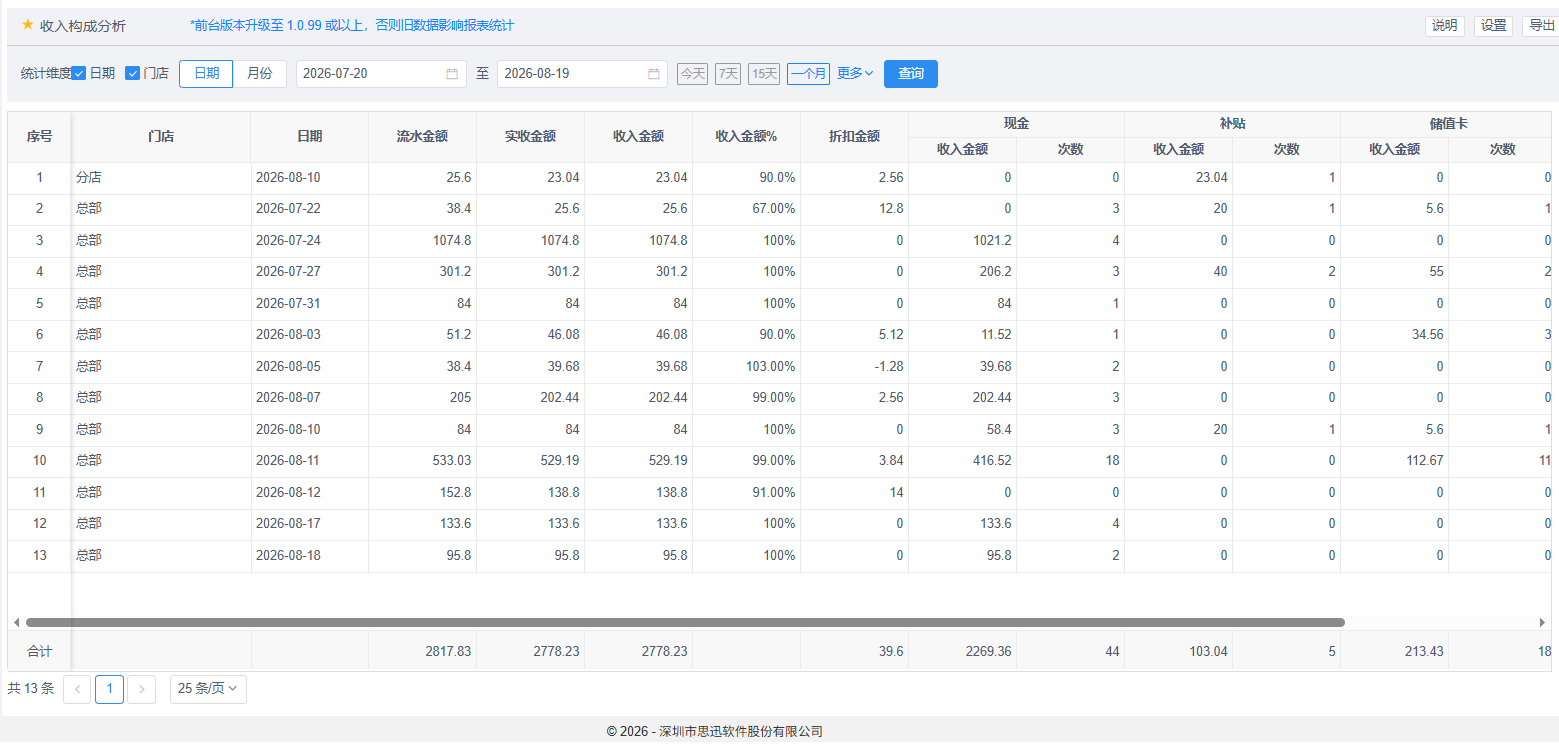1559x752 pixels.
Task: Switch to the 日期 statistics tab
Action: (207, 74)
